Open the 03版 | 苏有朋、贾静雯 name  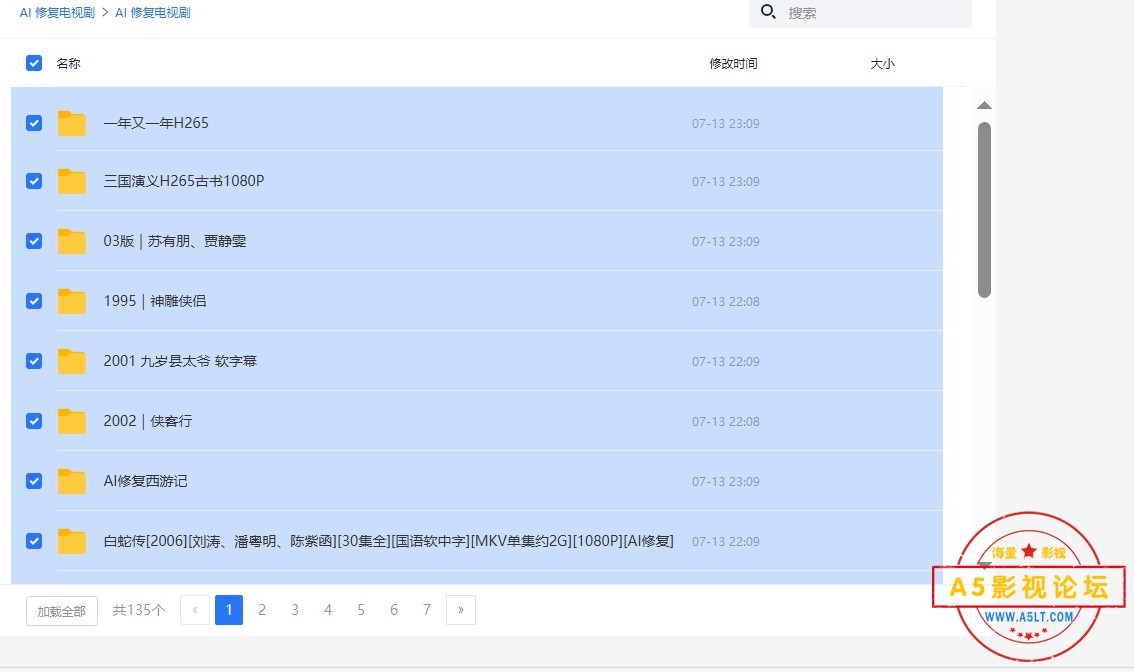coord(175,241)
